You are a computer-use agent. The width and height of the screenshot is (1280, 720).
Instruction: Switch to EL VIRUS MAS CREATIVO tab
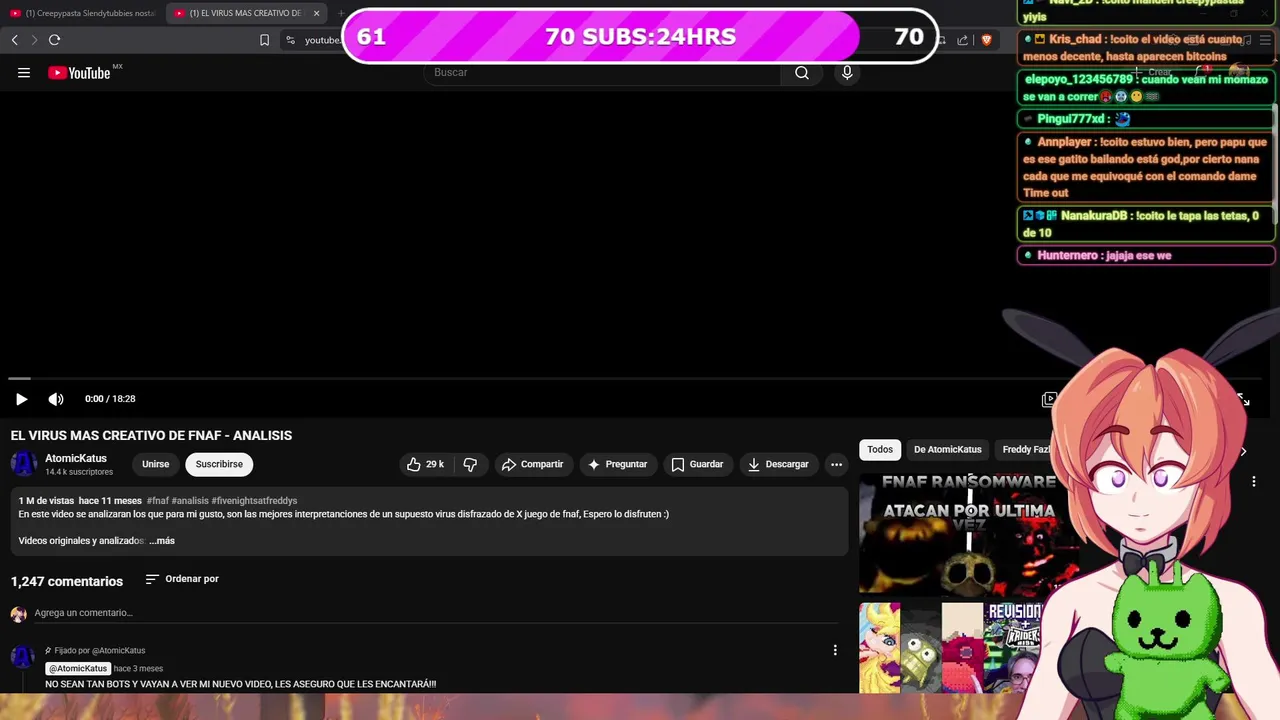point(245,13)
